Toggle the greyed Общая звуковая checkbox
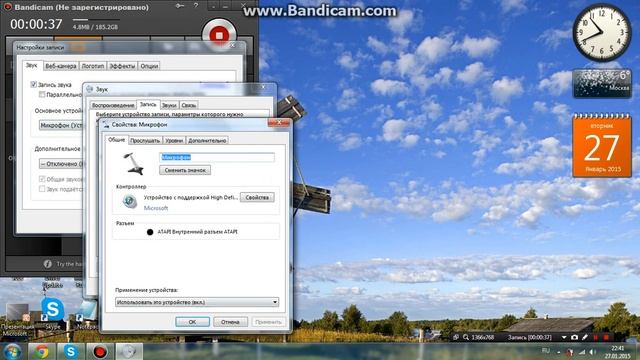Image resolution: width=640 pixels, height=360 pixels. [42, 179]
